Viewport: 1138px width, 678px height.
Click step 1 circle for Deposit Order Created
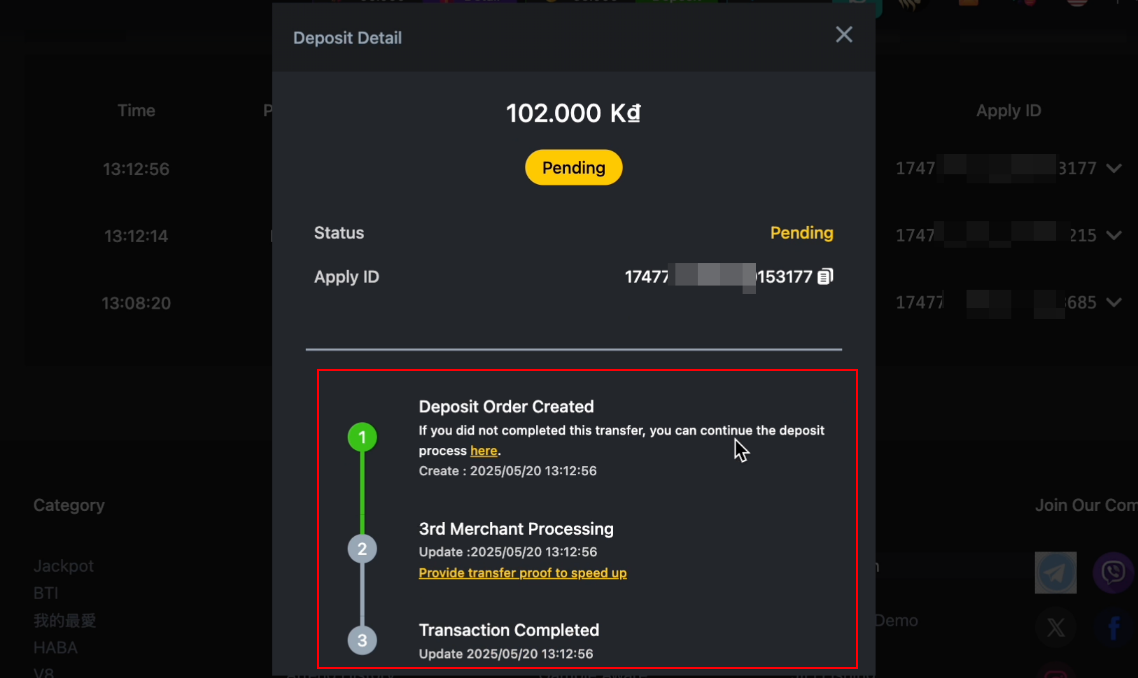point(362,436)
